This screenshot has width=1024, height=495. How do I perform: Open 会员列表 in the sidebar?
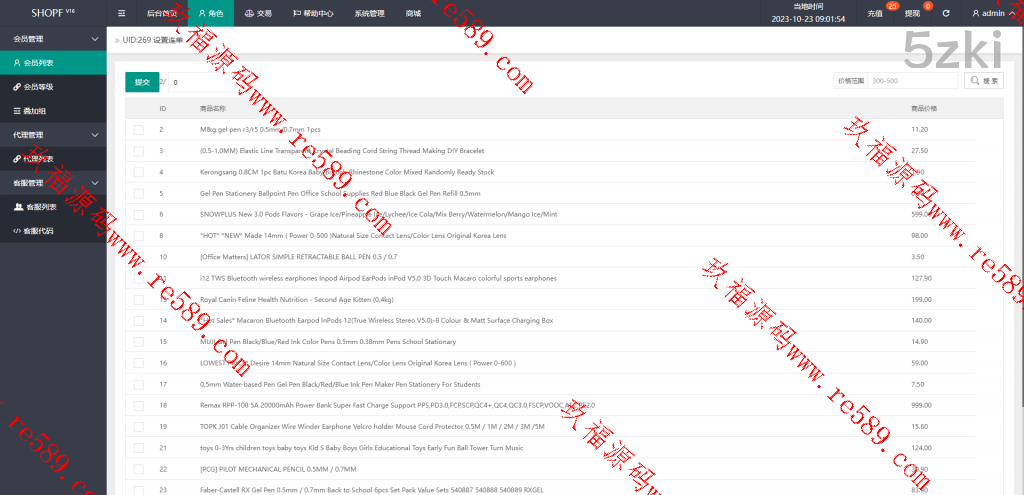click(x=38, y=63)
